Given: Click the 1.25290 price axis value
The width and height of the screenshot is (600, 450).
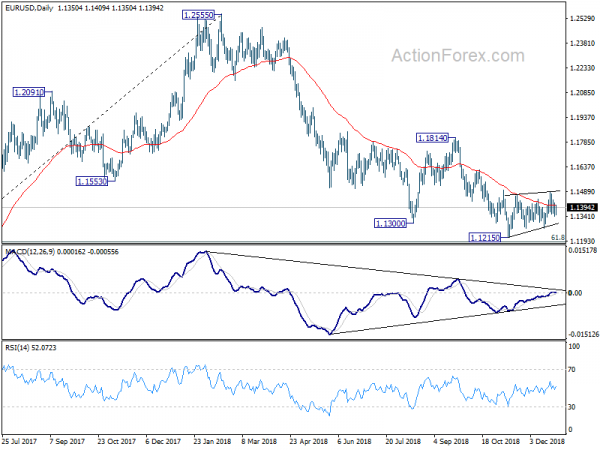Looking at the screenshot, I should 582,18.
